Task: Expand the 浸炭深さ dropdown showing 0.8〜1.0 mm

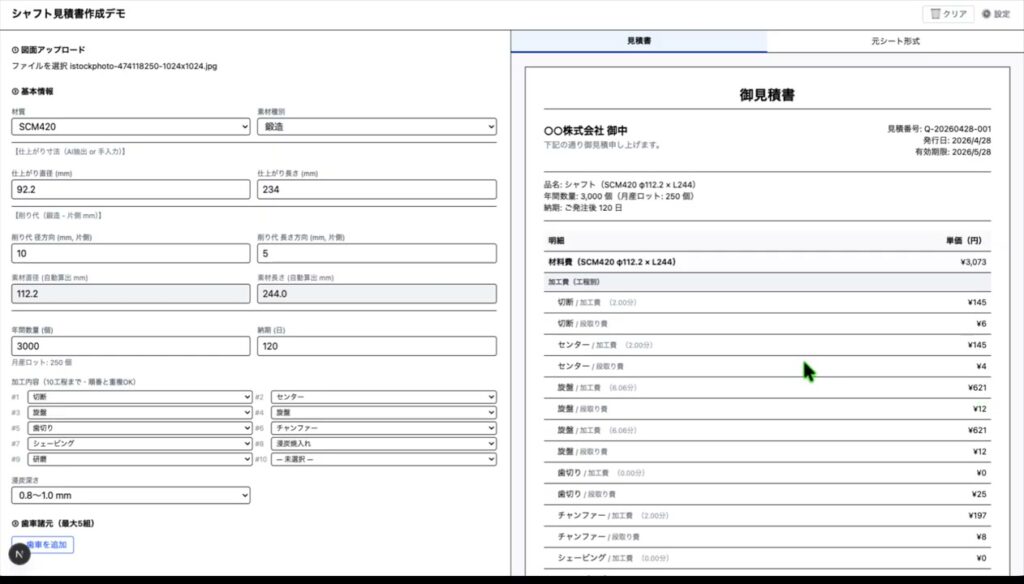Action: coord(131,495)
